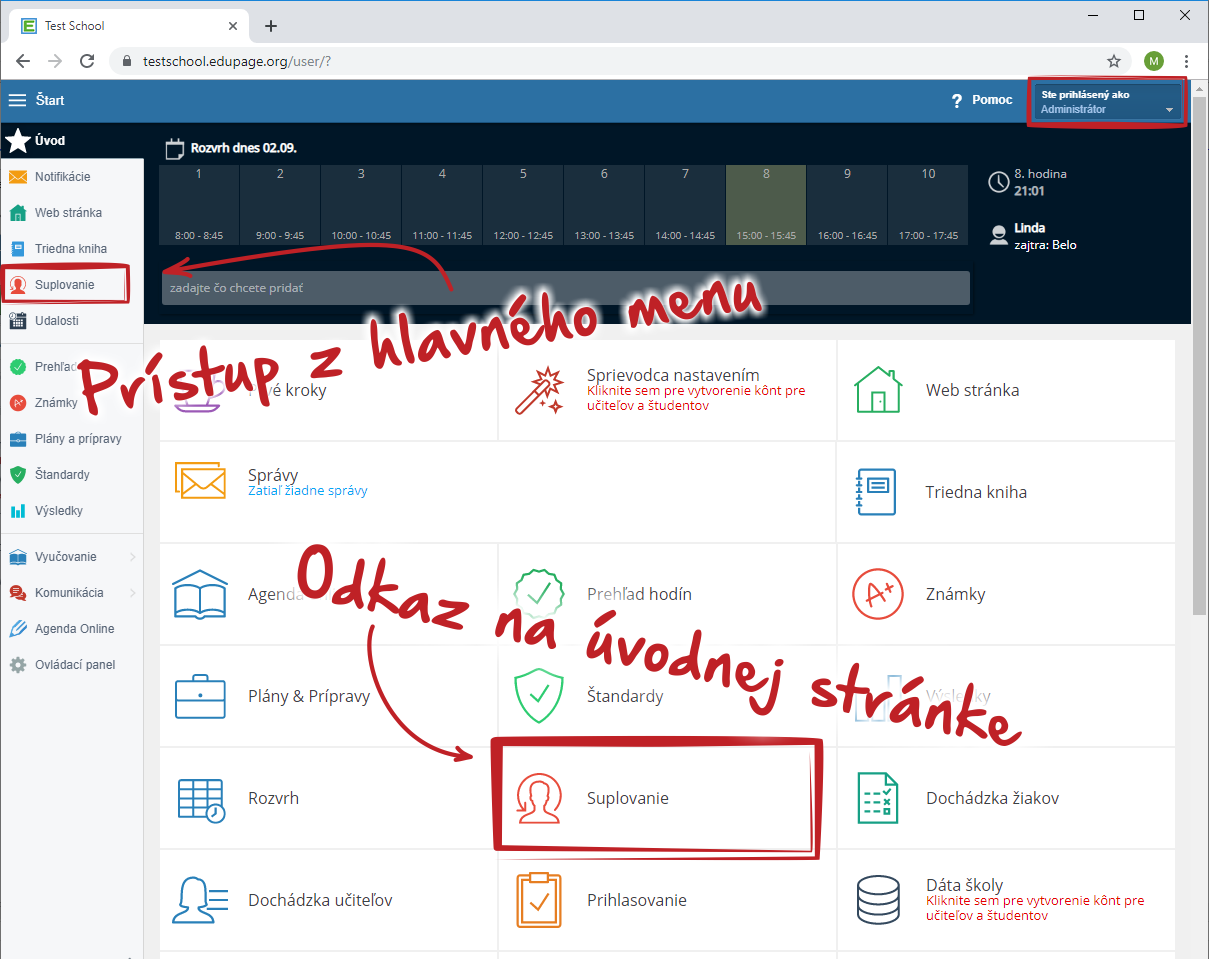Click the Dochádzka žiakov checklist icon

coord(877,798)
